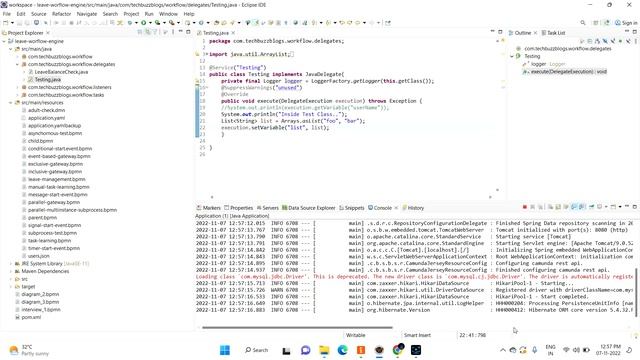Open the Refactor menu

point(62,14)
